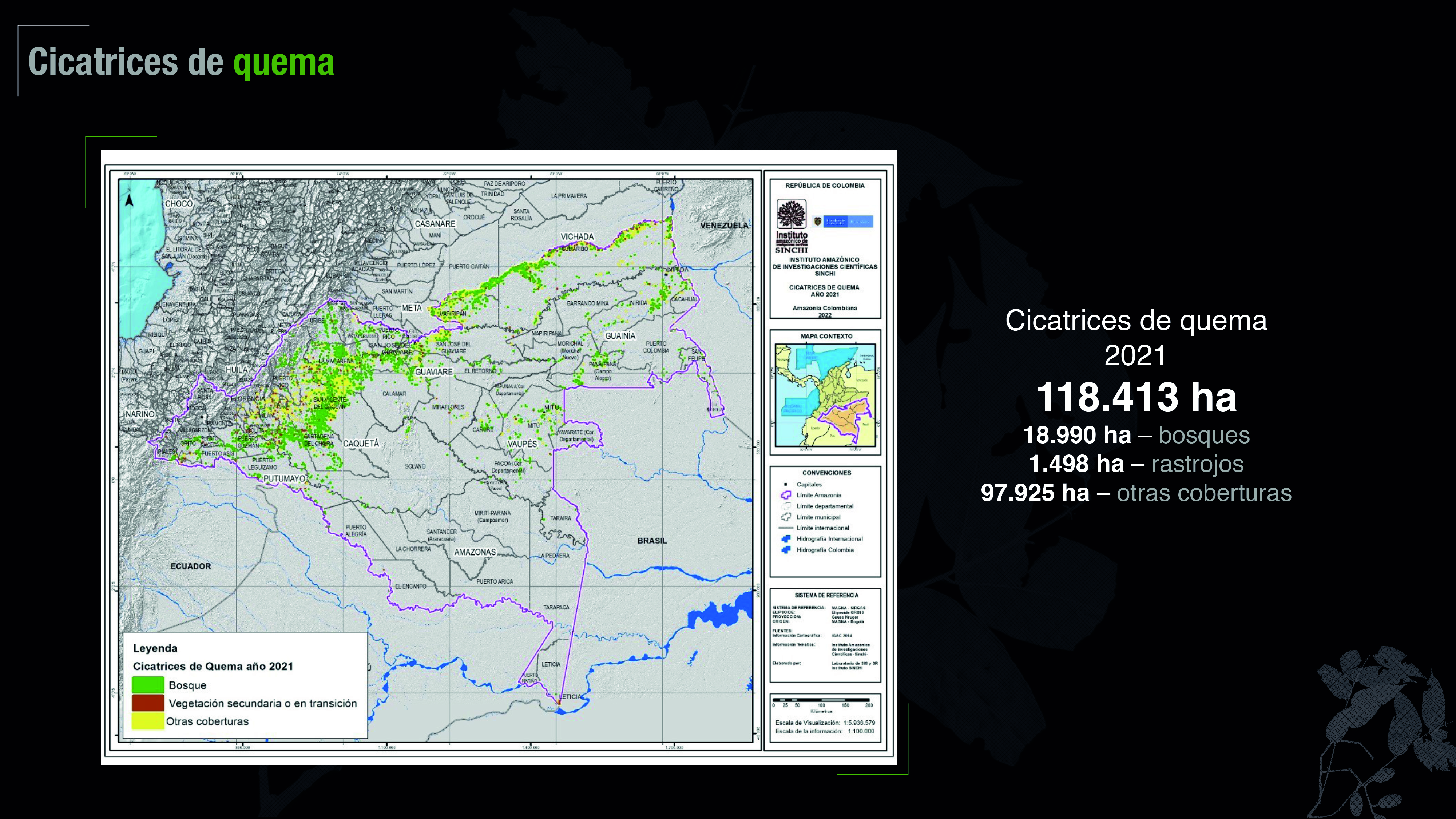Select the yellow Otras coberturas legend swatch
Image resolution: width=1456 pixels, height=819 pixels.
[x=148, y=721]
